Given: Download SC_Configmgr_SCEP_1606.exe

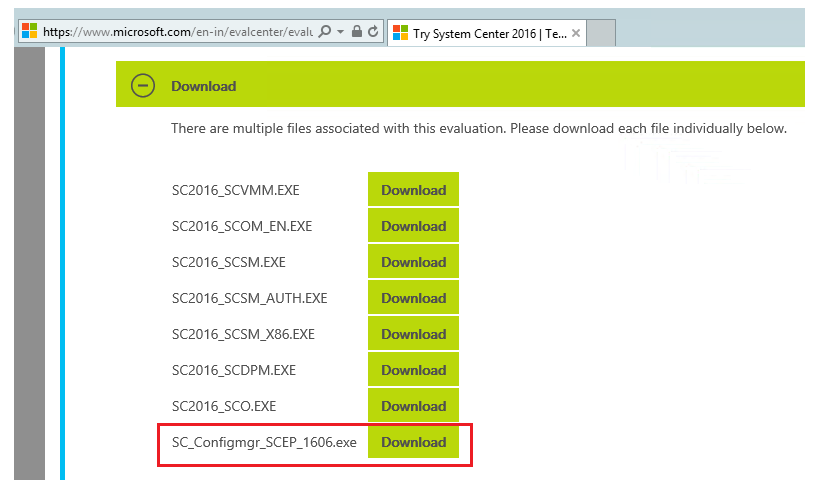Looking at the screenshot, I should tap(414, 442).
